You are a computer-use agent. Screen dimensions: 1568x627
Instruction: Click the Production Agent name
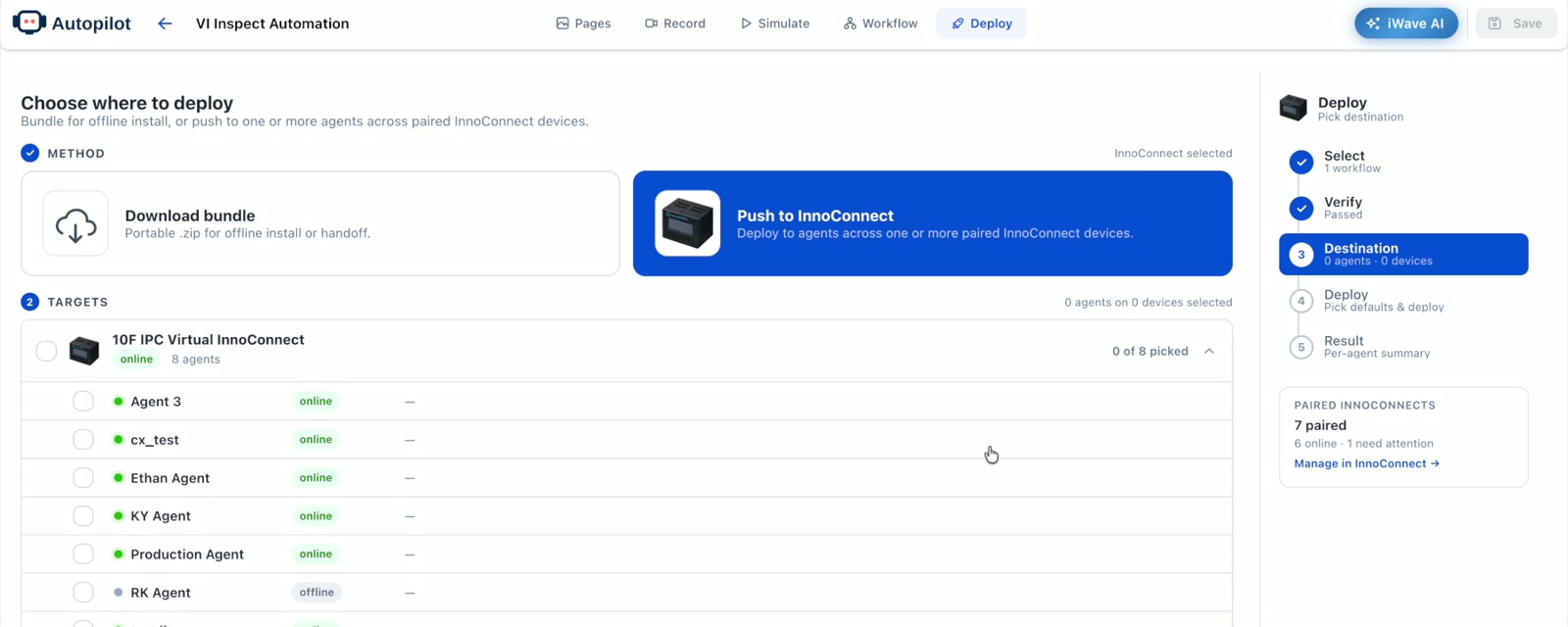pyautogui.click(x=187, y=555)
